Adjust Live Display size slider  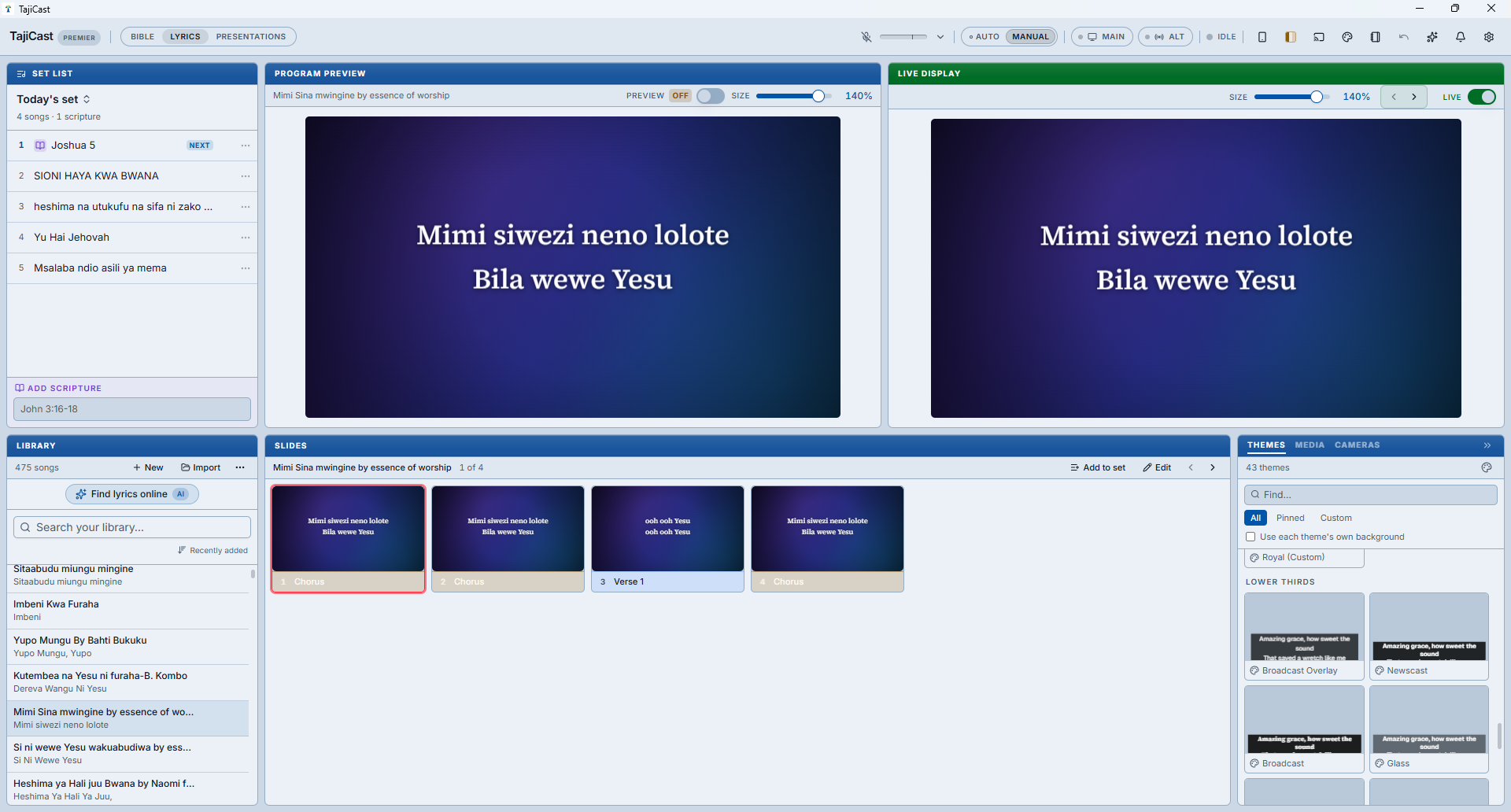point(1291,97)
